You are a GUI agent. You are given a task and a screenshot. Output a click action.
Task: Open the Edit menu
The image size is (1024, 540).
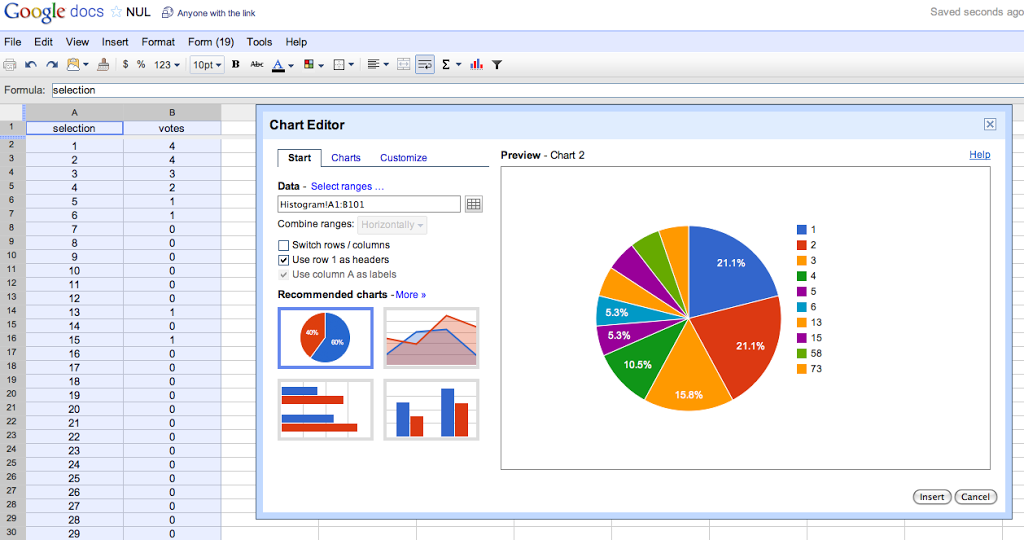[x=44, y=42]
